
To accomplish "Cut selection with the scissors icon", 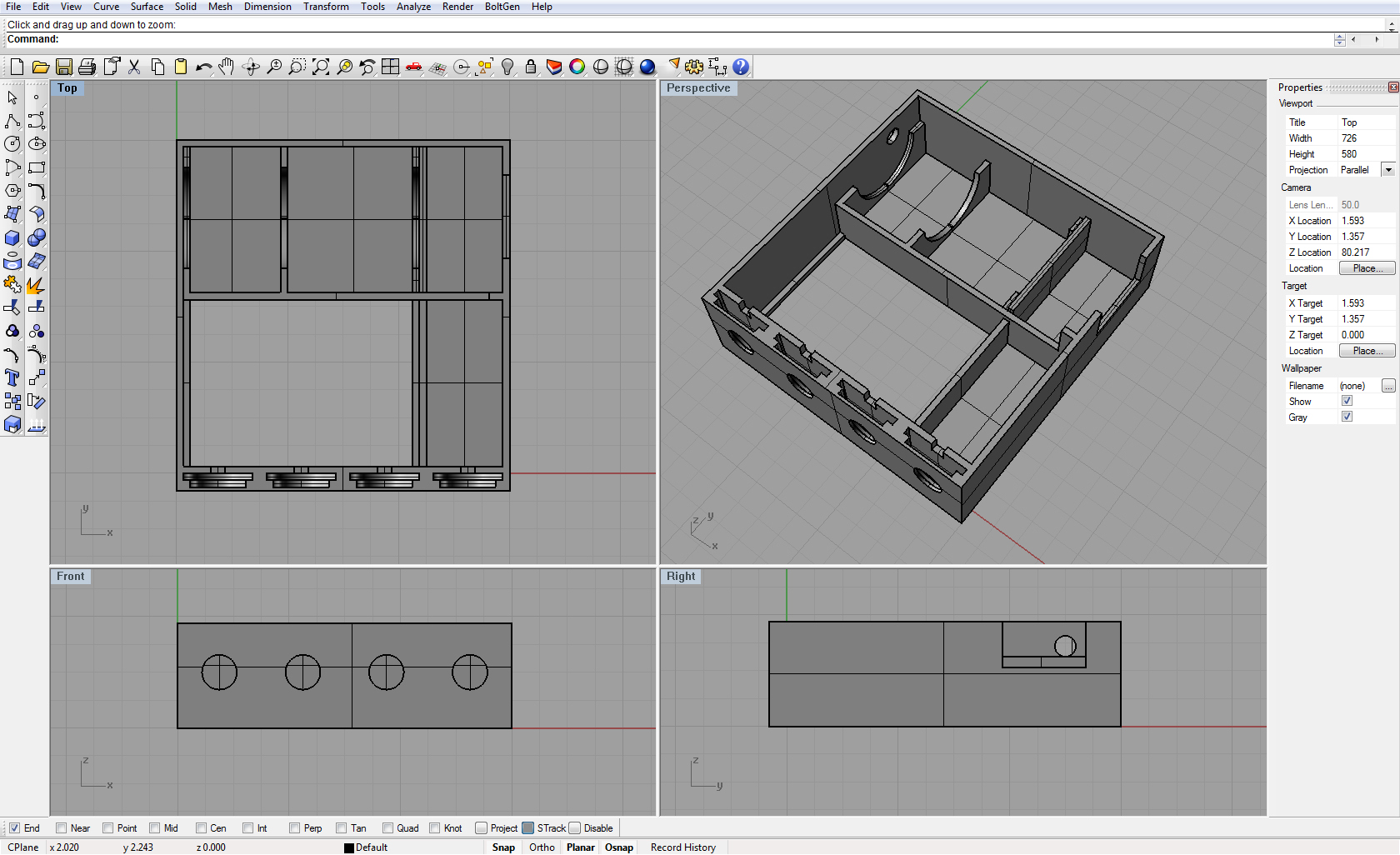I will (x=133, y=67).
